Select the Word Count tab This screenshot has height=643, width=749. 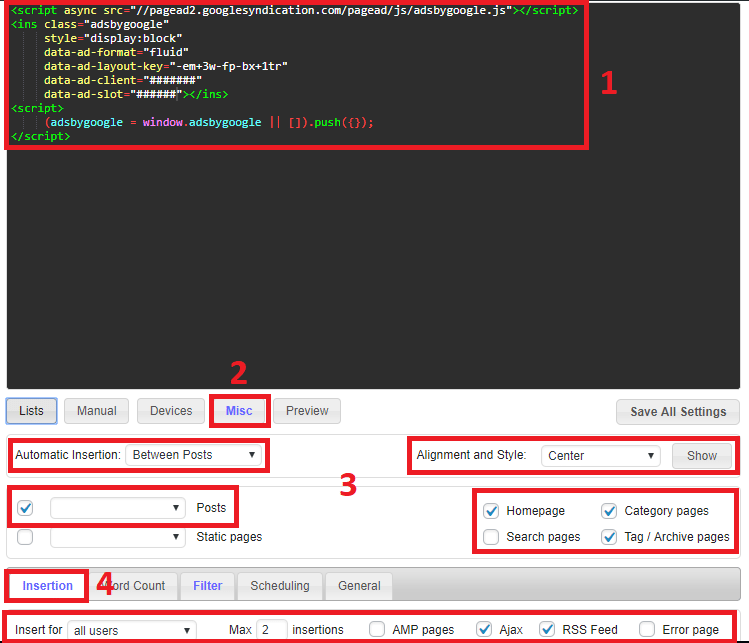pyautogui.click(x=134, y=586)
